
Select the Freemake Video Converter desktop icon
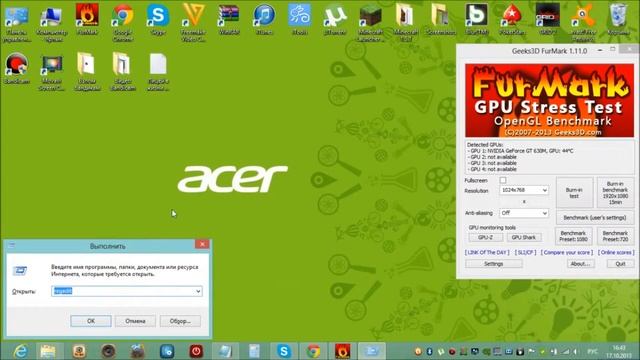click(193, 22)
